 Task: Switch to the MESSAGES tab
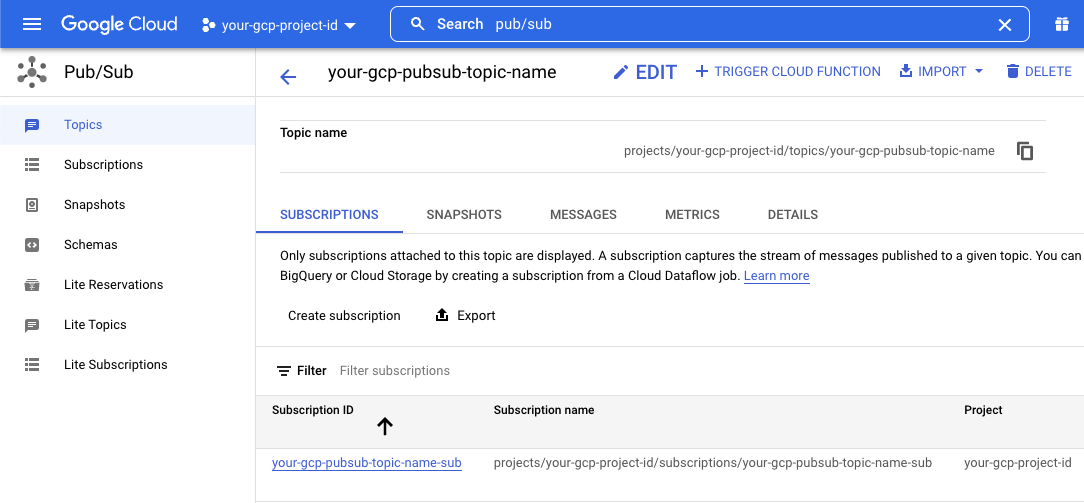tap(583, 215)
